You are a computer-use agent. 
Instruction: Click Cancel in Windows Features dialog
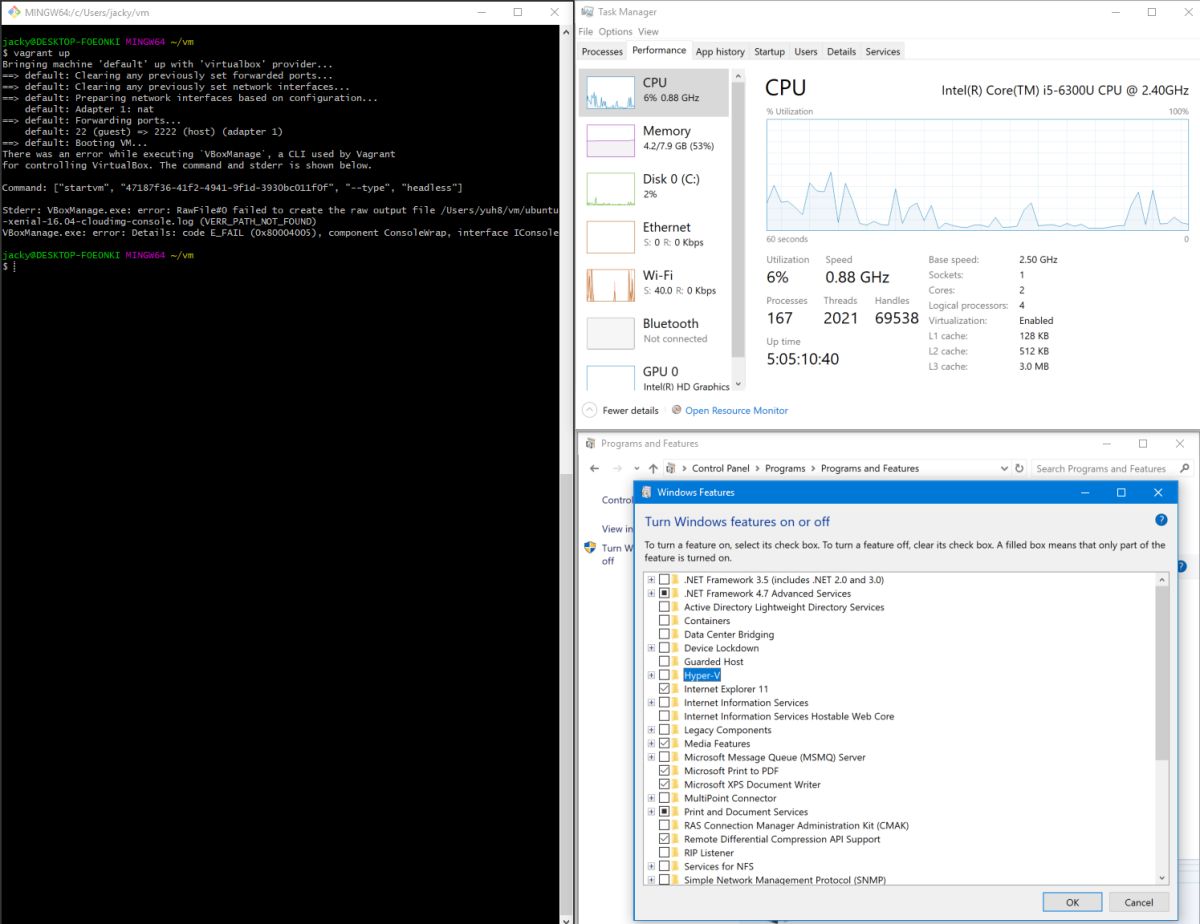pyautogui.click(x=1138, y=902)
